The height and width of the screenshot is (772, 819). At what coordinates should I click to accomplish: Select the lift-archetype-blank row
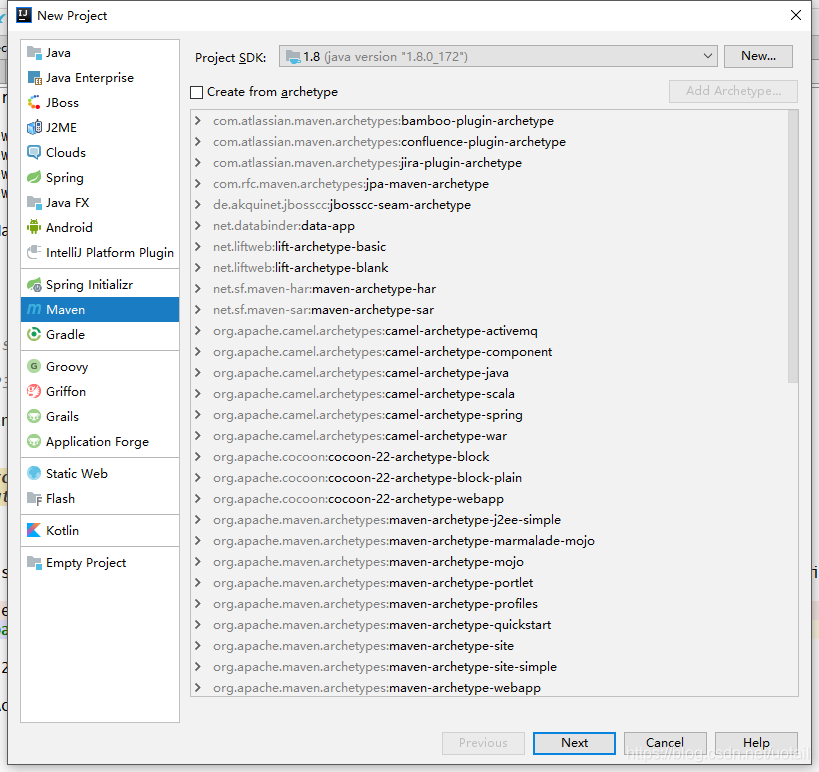pyautogui.click(x=489, y=267)
